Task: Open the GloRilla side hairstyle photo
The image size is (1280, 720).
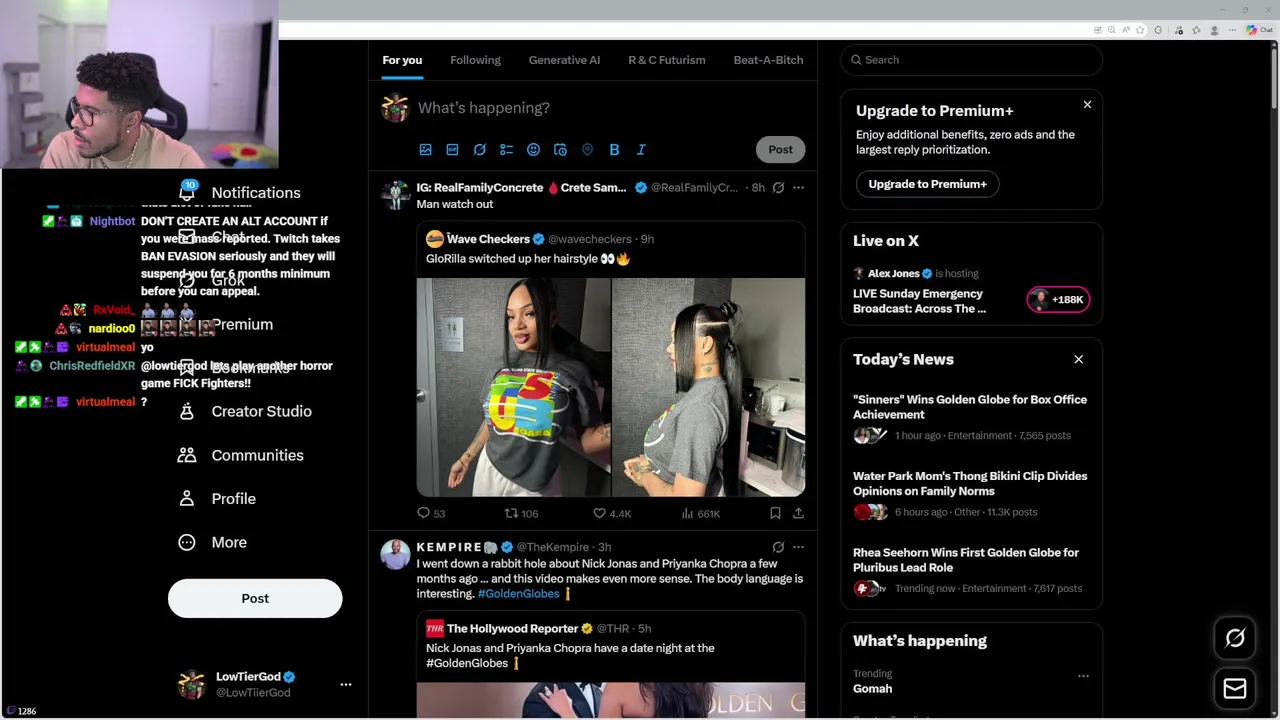Action: tap(708, 387)
